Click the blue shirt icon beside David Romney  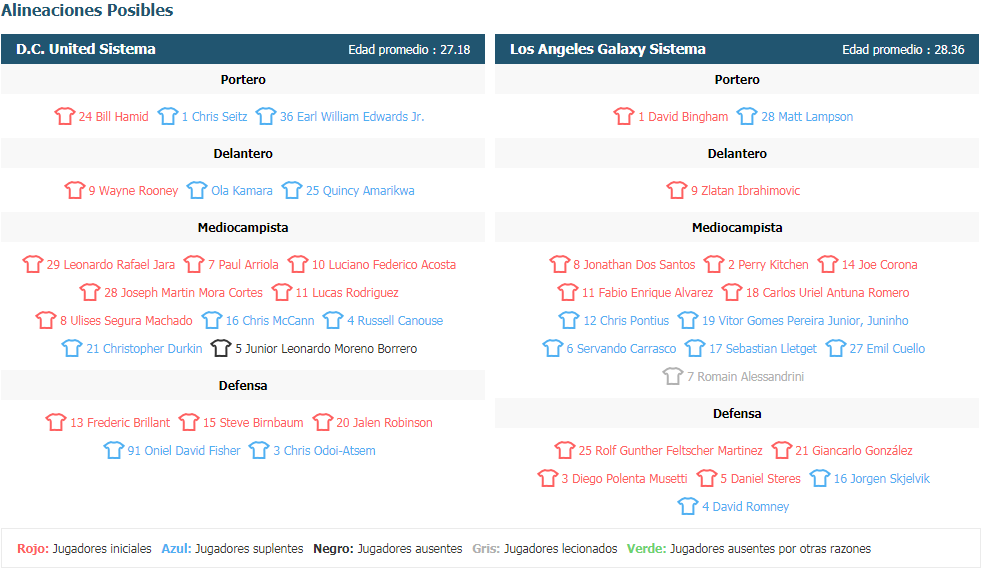(x=688, y=506)
